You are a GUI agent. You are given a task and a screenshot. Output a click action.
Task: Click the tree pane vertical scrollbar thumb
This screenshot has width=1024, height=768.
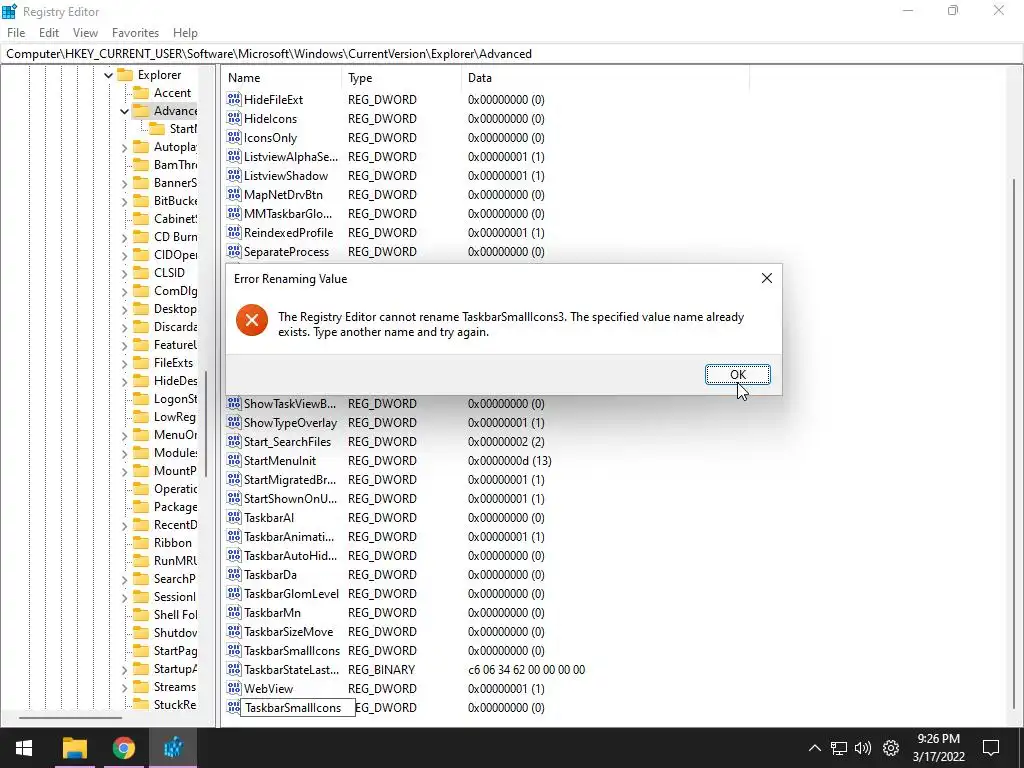[206, 424]
